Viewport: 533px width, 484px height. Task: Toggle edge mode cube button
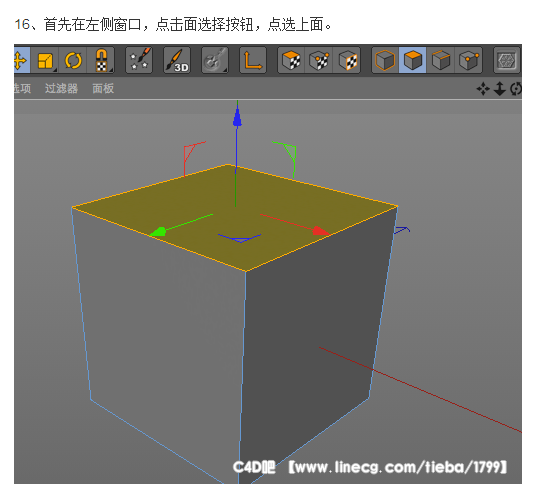441,60
